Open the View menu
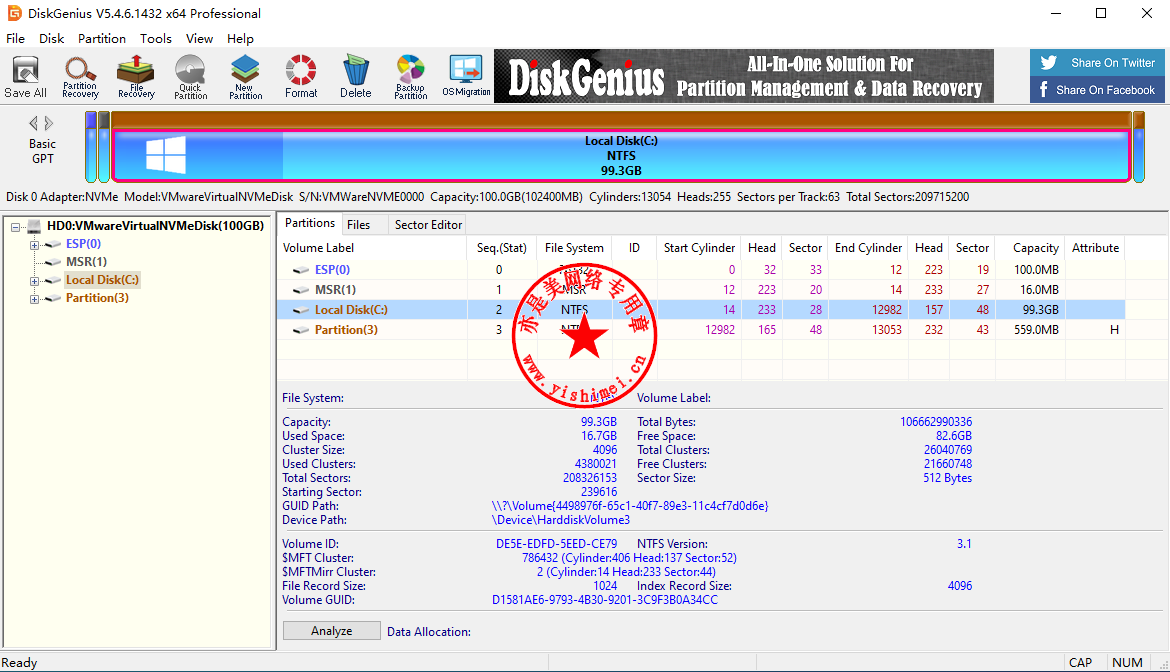1170x672 pixels. point(199,39)
